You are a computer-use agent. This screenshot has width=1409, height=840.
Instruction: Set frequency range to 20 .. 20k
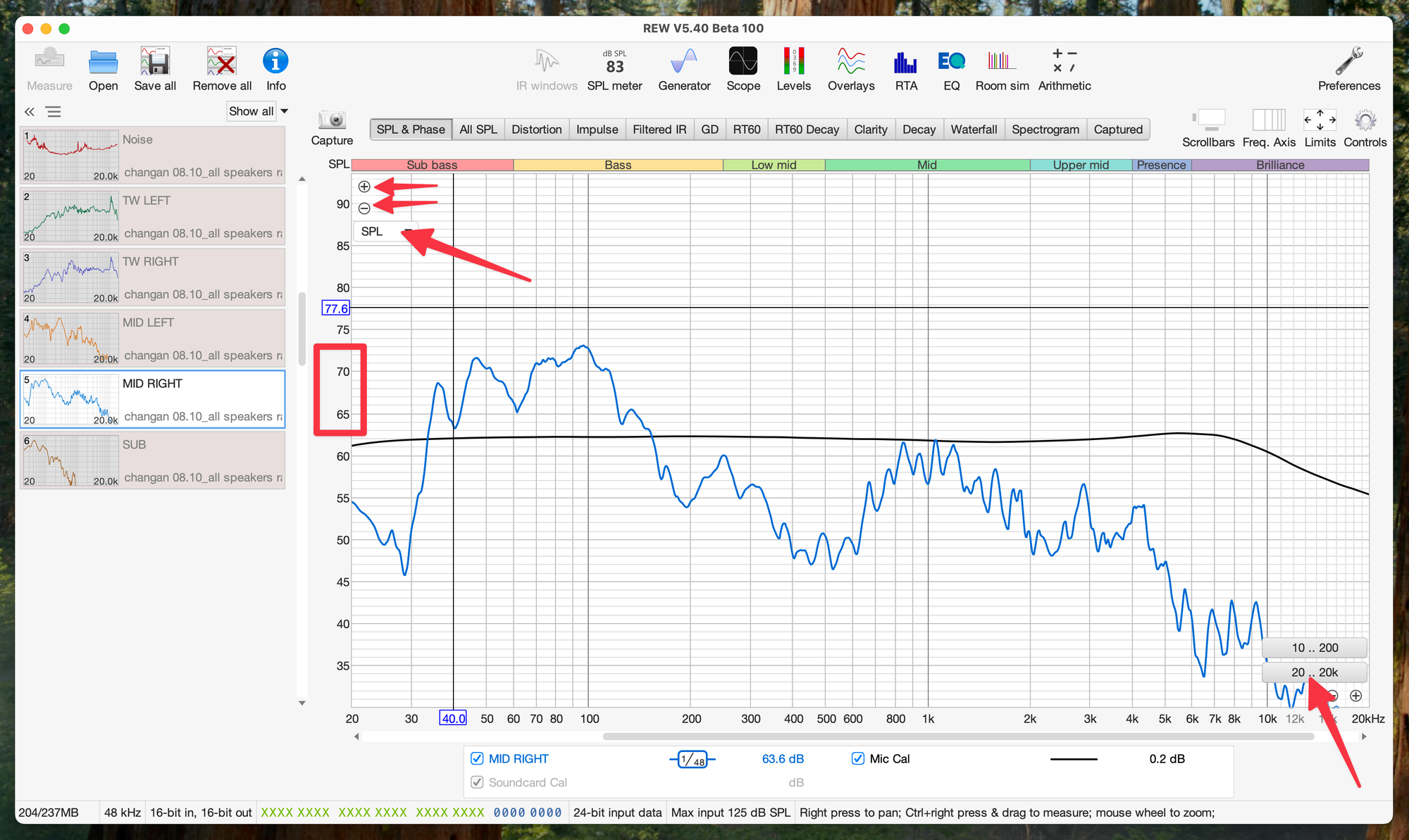click(1314, 672)
